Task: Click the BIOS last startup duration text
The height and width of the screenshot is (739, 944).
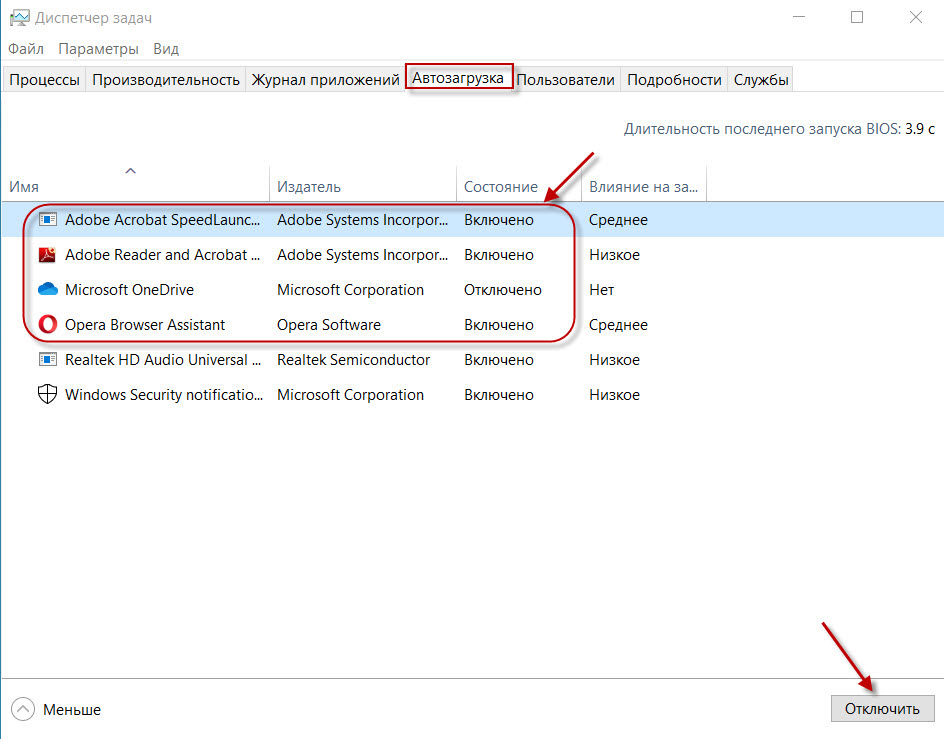Action: pyautogui.click(x=779, y=129)
